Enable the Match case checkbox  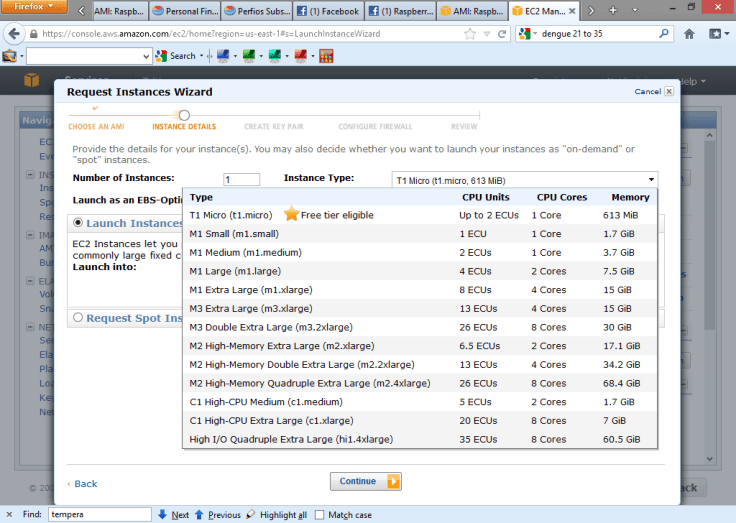[320, 515]
